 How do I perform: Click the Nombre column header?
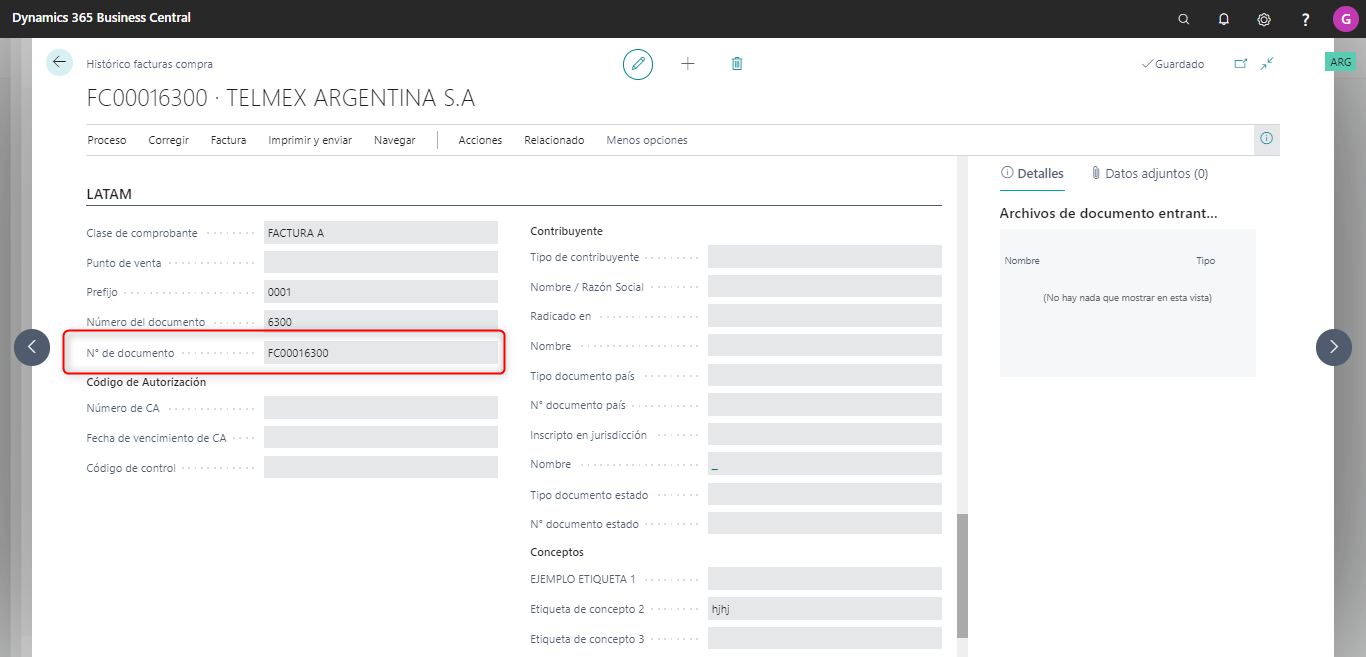[x=1022, y=261]
